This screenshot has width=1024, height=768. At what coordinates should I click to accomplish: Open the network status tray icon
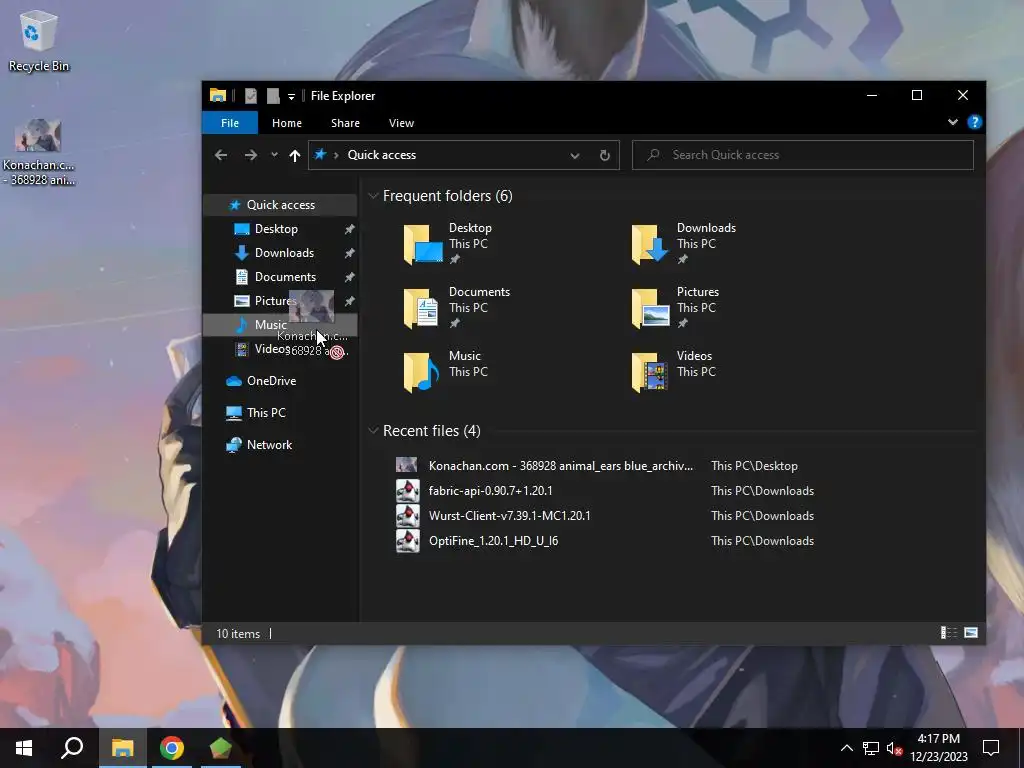[871, 748]
